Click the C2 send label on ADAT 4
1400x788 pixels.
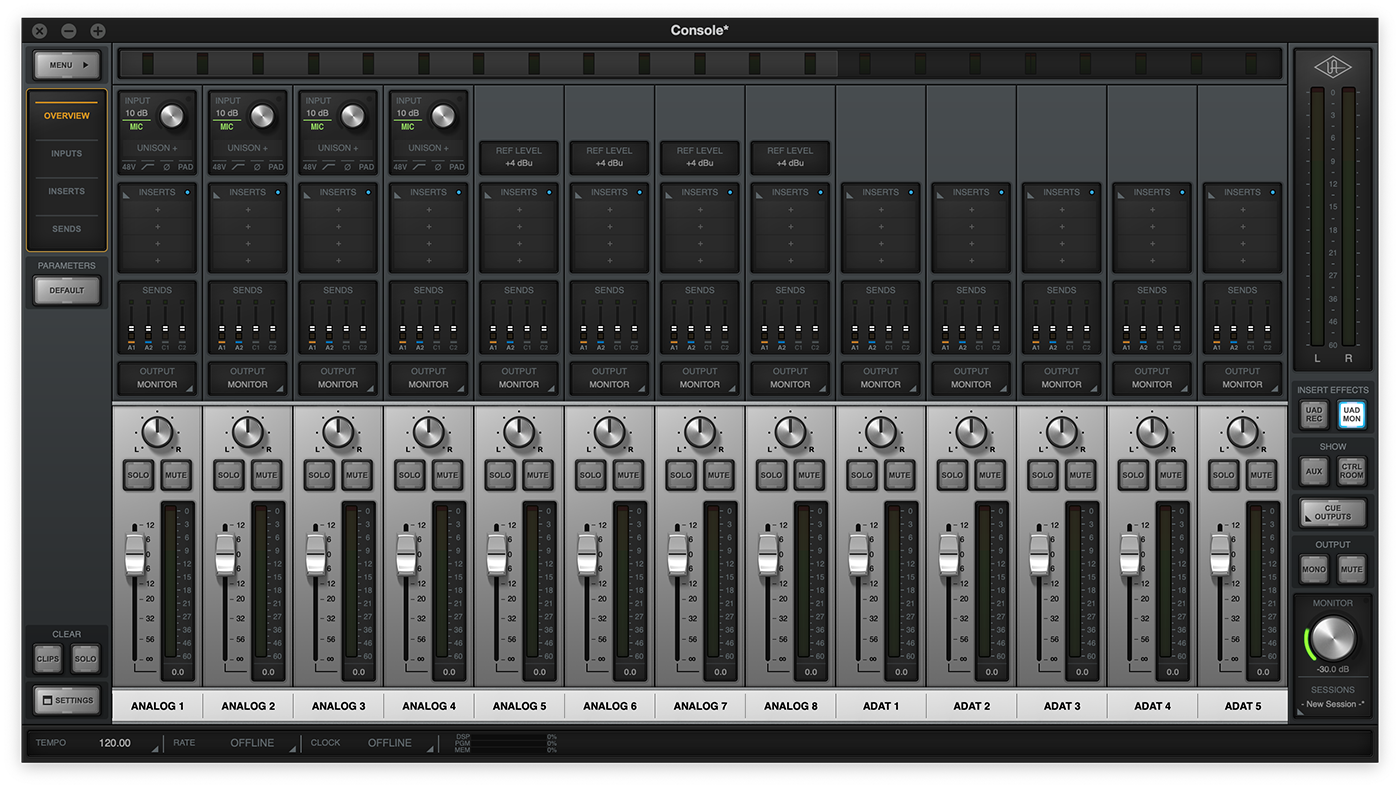click(1177, 347)
